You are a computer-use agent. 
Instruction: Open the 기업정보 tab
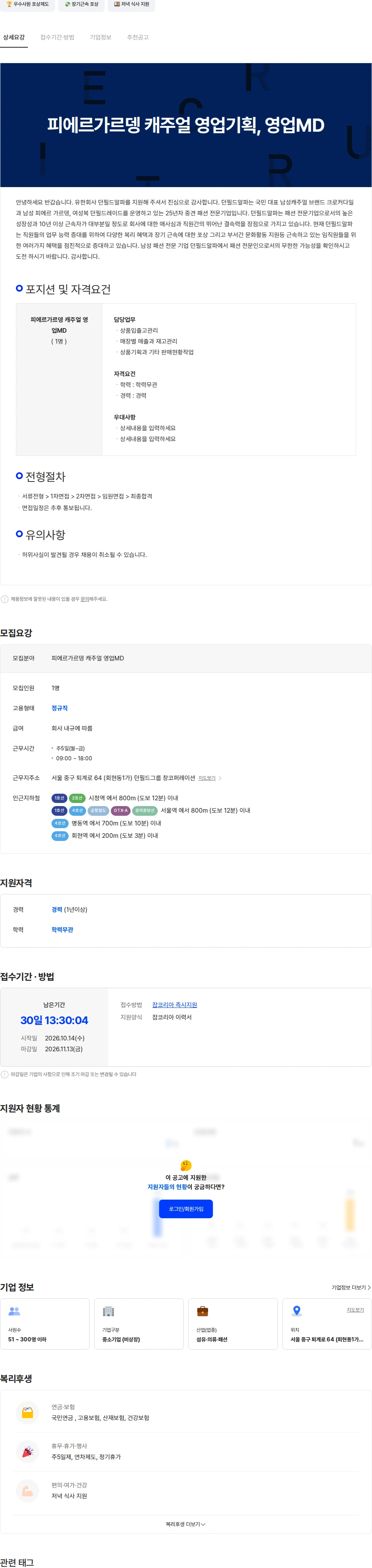[x=100, y=37]
